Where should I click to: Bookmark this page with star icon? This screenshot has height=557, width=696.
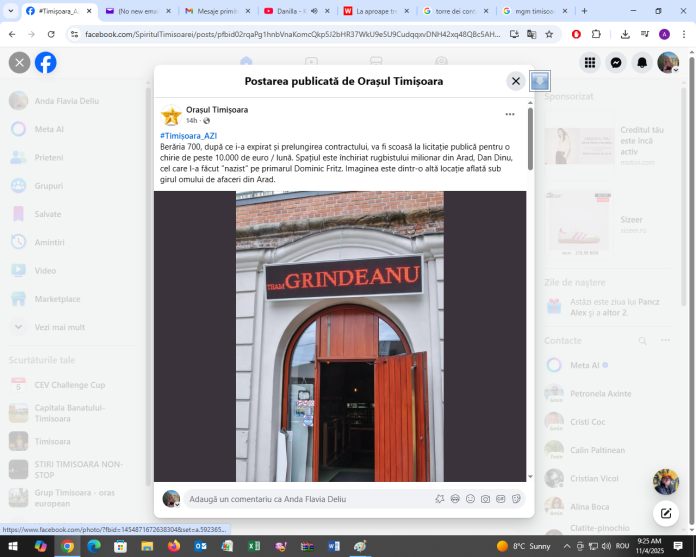[549, 34]
